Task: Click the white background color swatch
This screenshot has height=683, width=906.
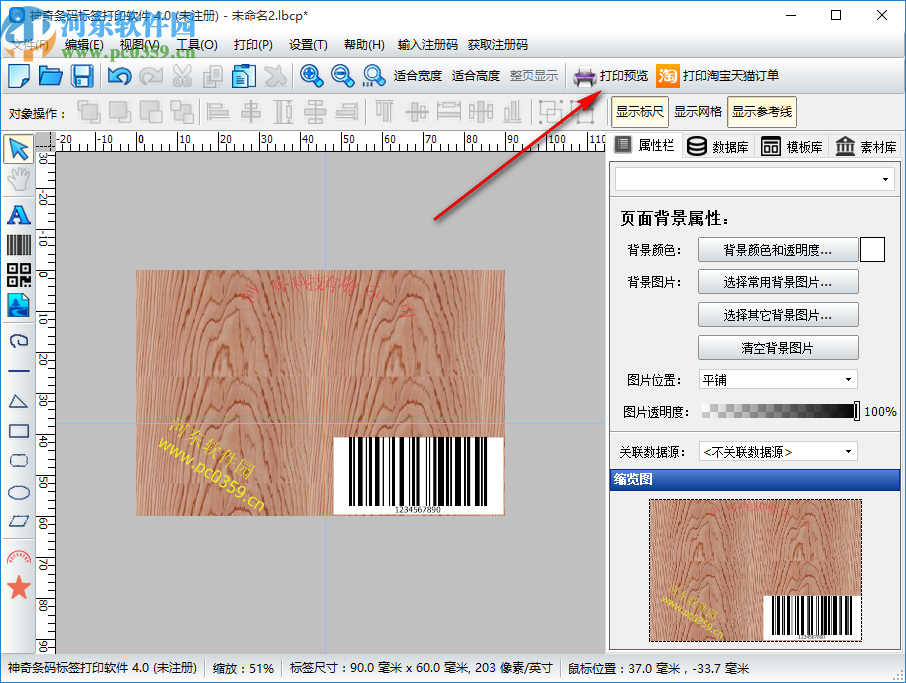Action: [x=872, y=250]
